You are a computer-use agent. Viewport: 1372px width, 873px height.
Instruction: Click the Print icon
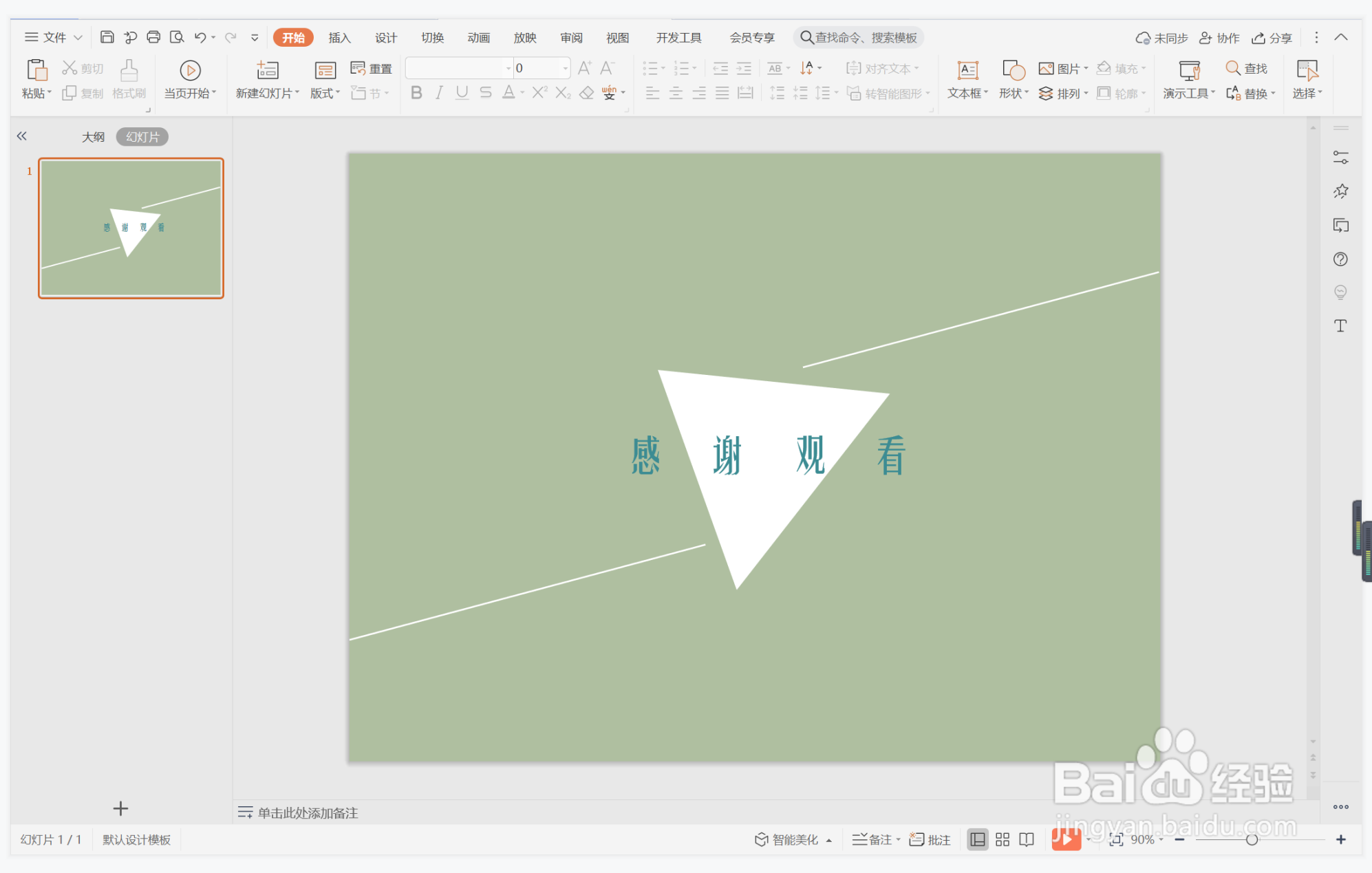click(153, 37)
